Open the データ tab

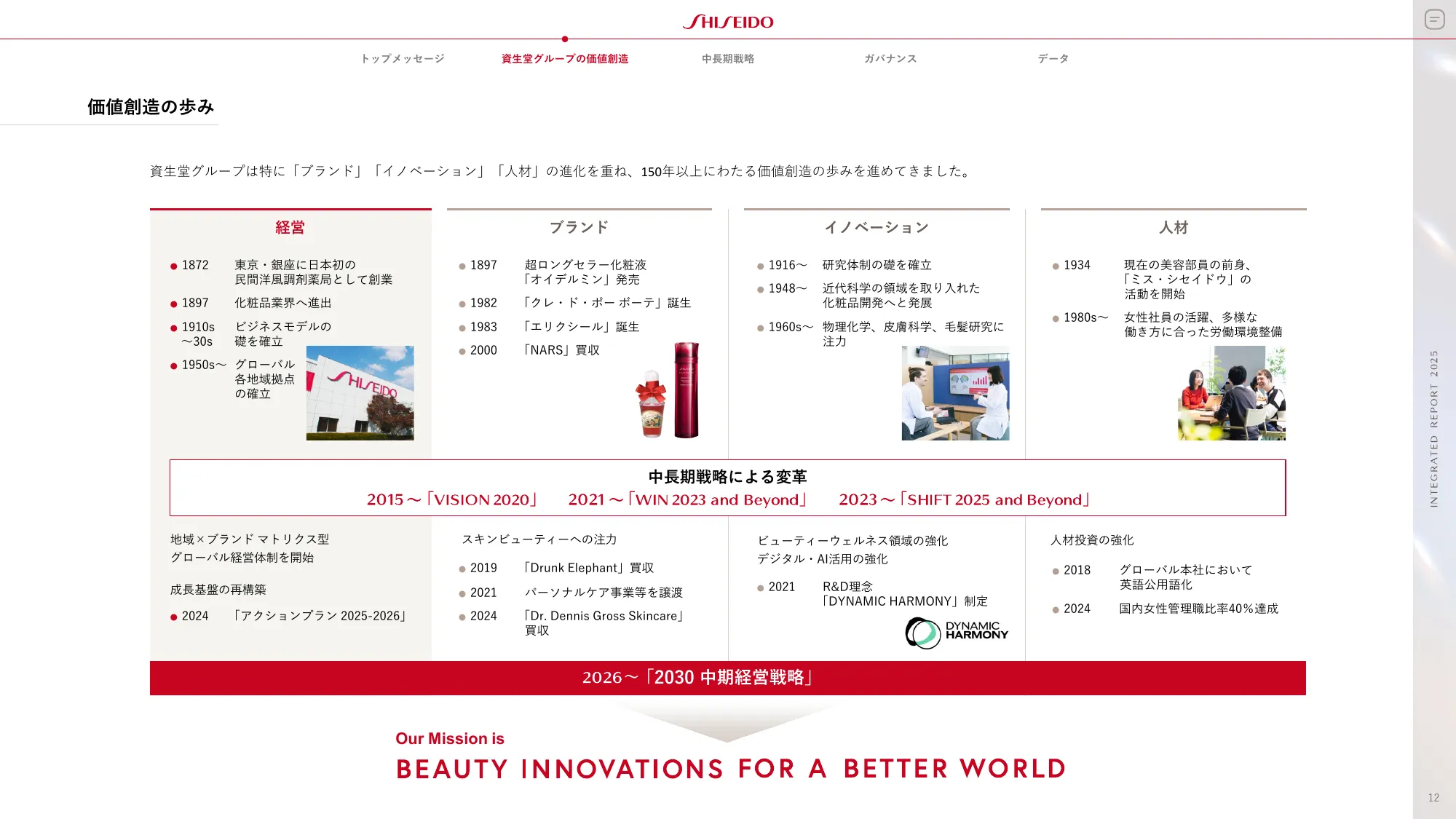pos(1053,59)
